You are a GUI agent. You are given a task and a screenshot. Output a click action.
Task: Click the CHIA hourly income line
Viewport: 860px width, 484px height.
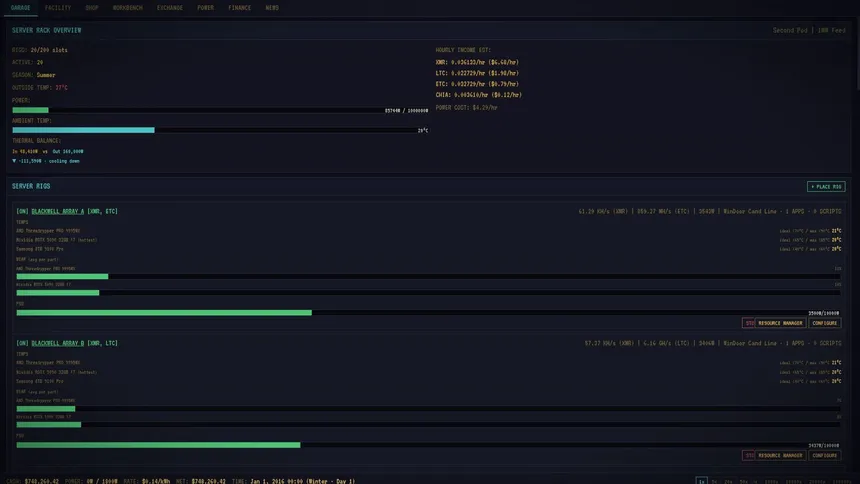(479, 95)
